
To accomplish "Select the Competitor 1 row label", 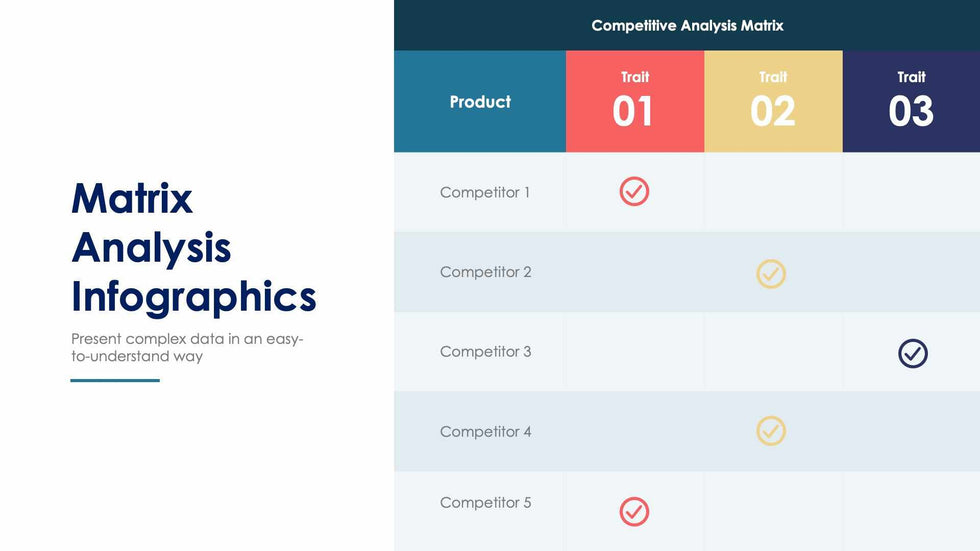I will coord(485,192).
